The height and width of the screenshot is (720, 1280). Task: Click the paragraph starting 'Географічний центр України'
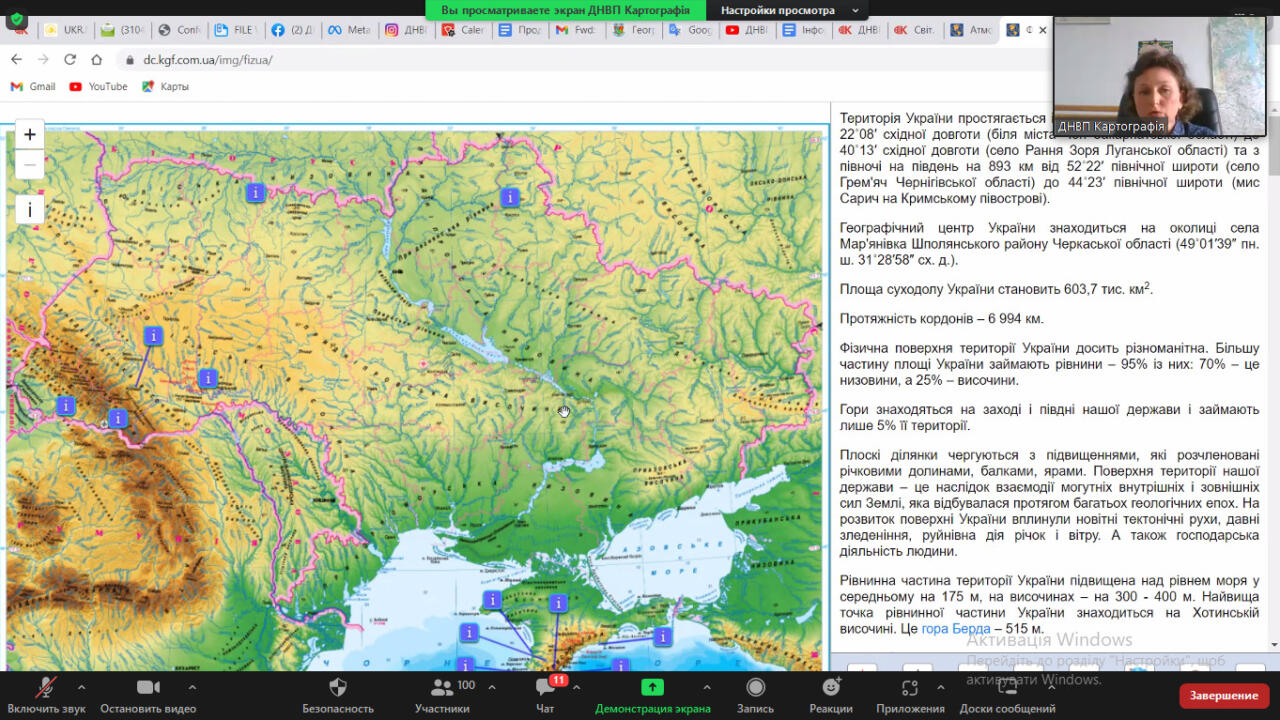[1049, 244]
